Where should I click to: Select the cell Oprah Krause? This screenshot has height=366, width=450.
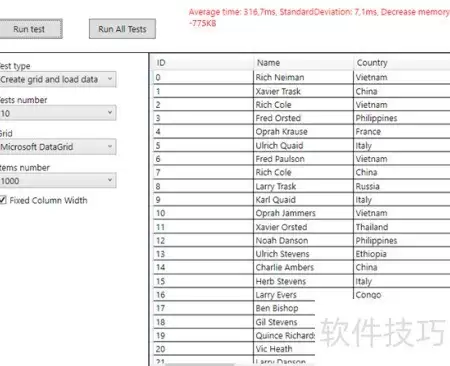point(303,132)
